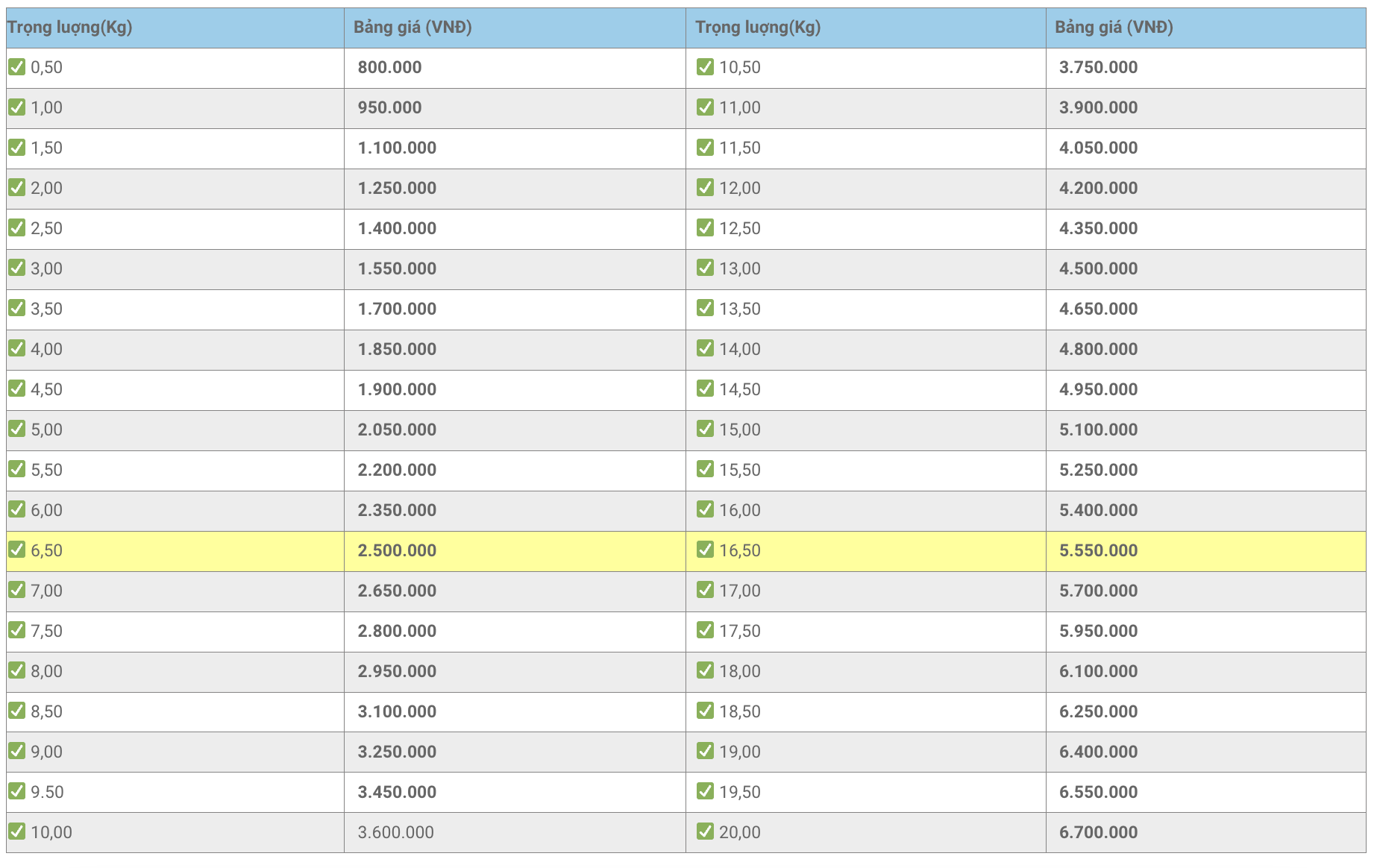
Task: Click the green tick beside 9.50
Action: tap(16, 792)
